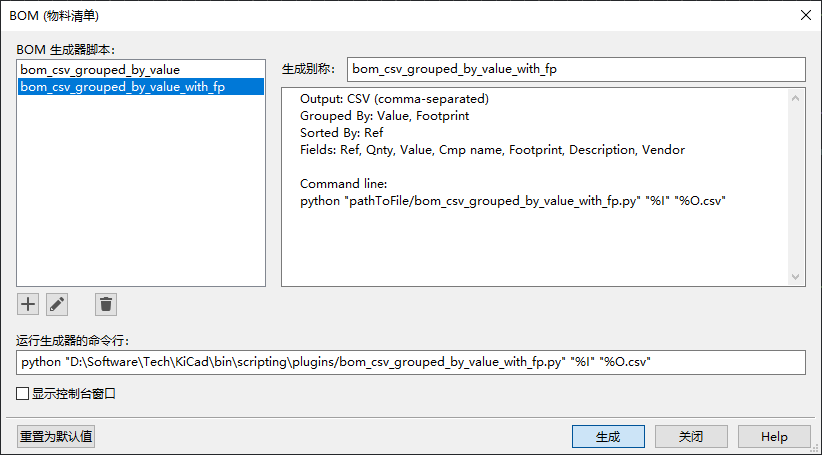Enable the 显示控制台窗口 checkbox
The height and width of the screenshot is (455, 822).
[23, 393]
